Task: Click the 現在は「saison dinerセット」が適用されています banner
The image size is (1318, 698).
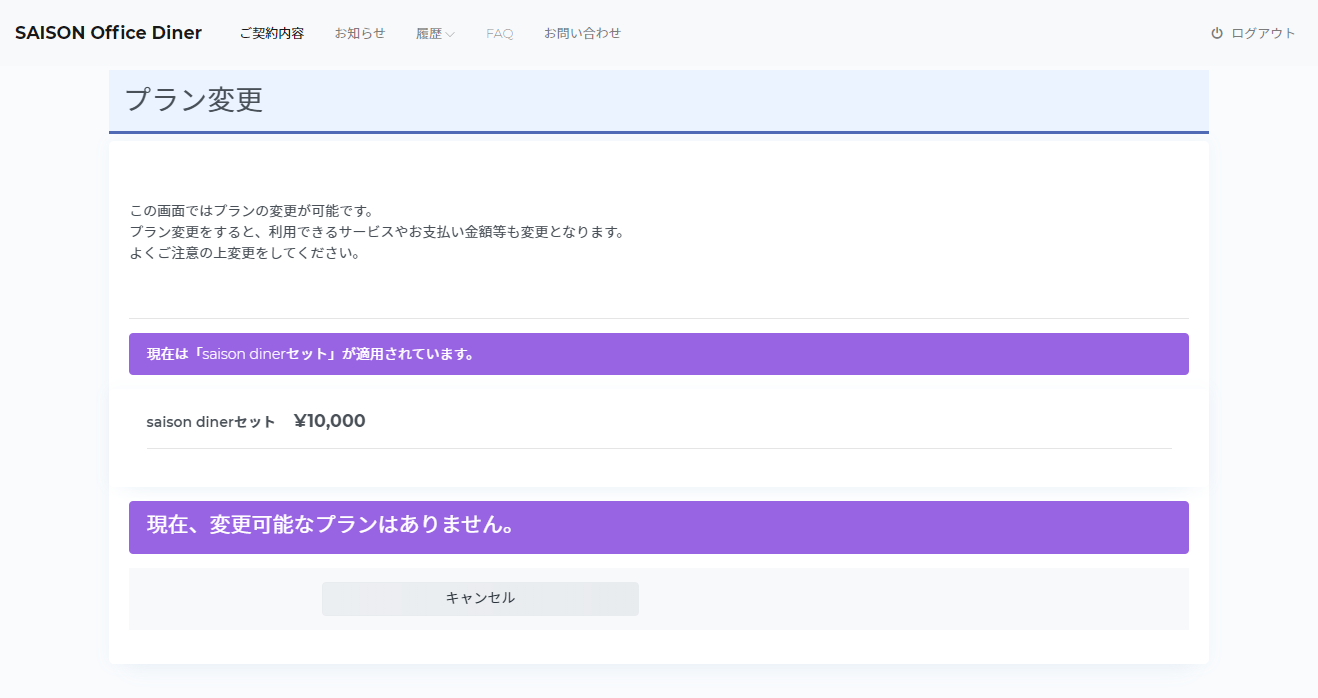Action: pyautogui.click(x=659, y=354)
